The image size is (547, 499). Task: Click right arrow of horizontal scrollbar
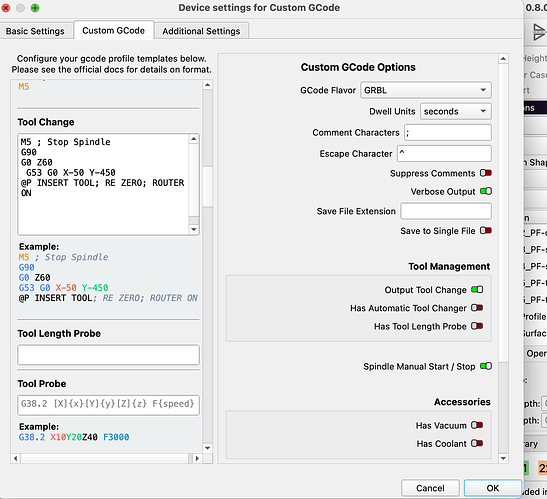click(197, 458)
